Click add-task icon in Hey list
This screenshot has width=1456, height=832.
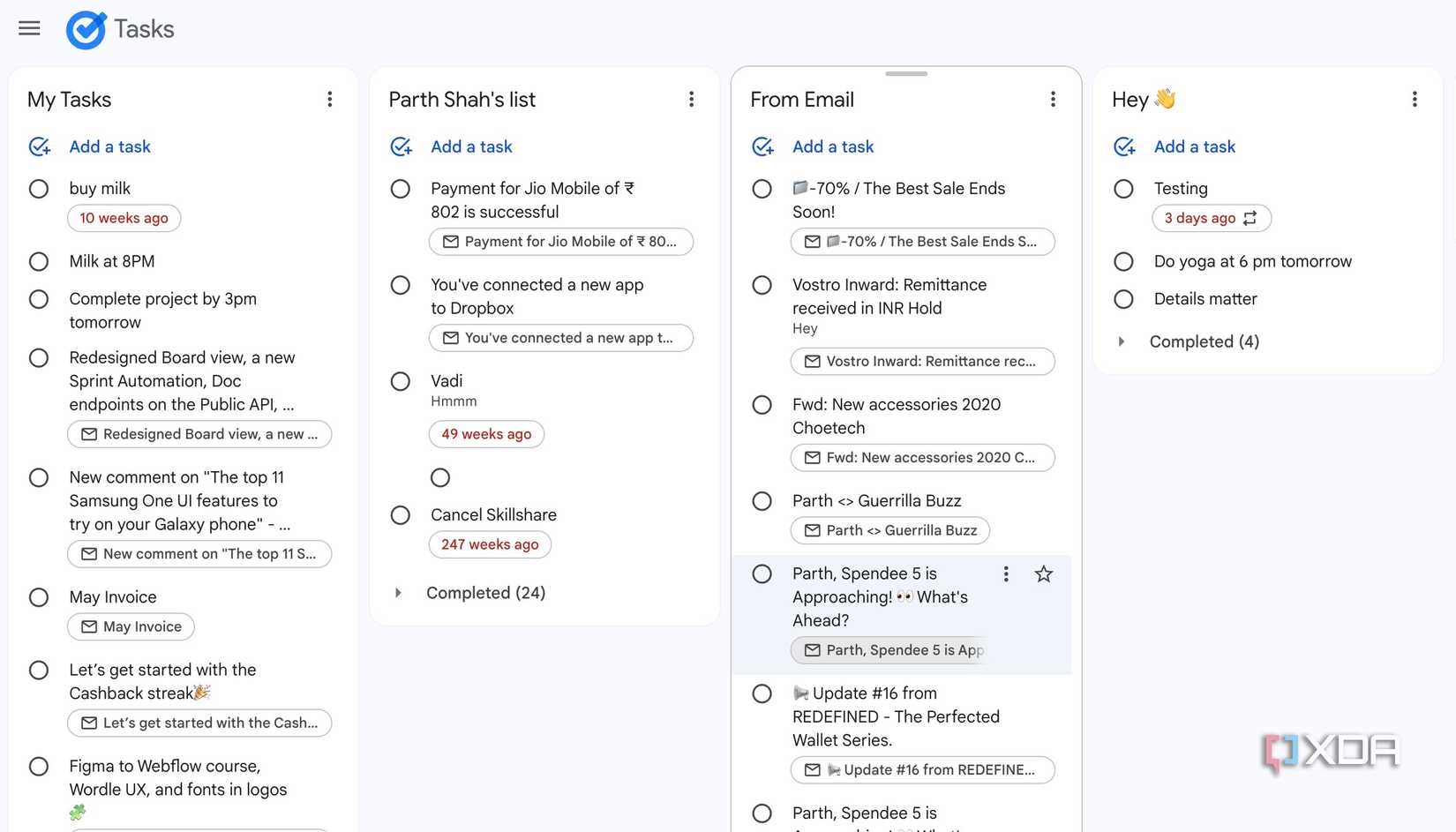tap(1125, 147)
